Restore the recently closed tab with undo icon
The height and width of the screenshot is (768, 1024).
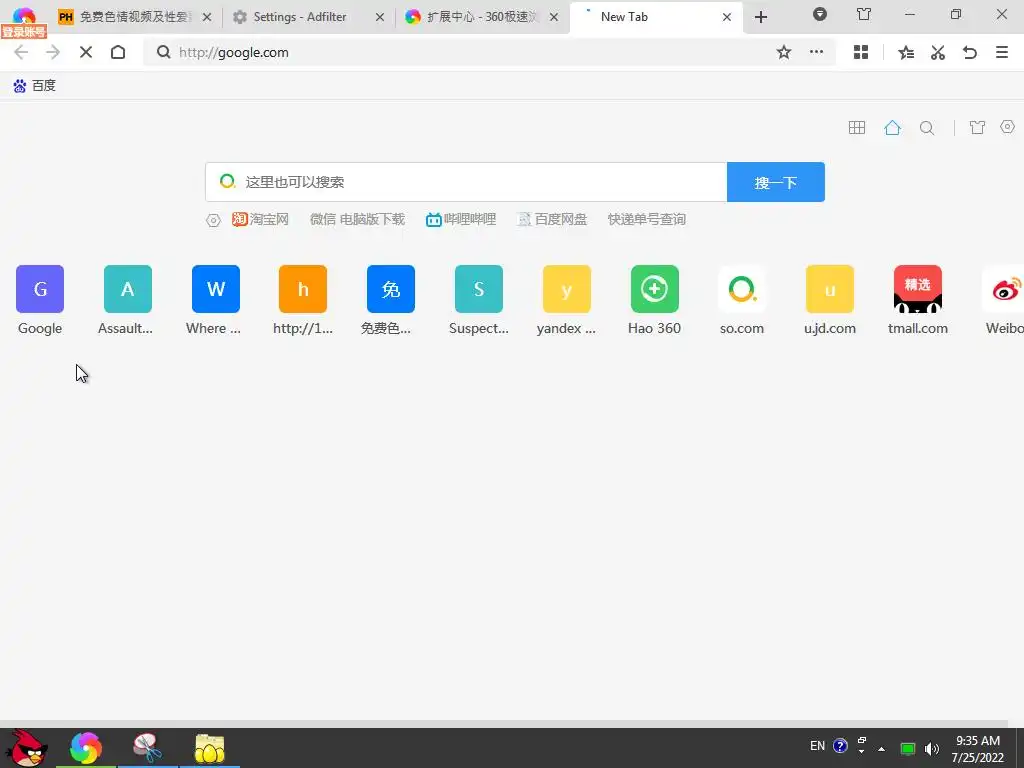[x=970, y=52]
